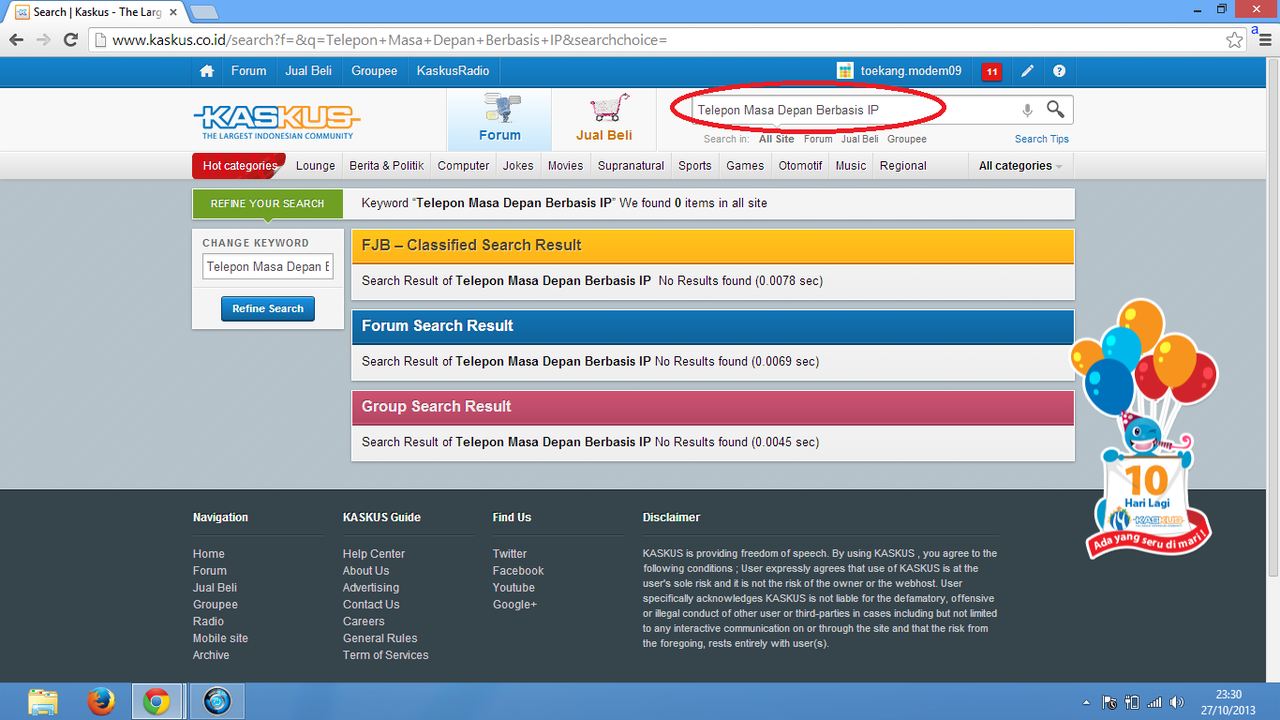Open Archive footer link
This screenshot has height=720, width=1280.
click(211, 655)
